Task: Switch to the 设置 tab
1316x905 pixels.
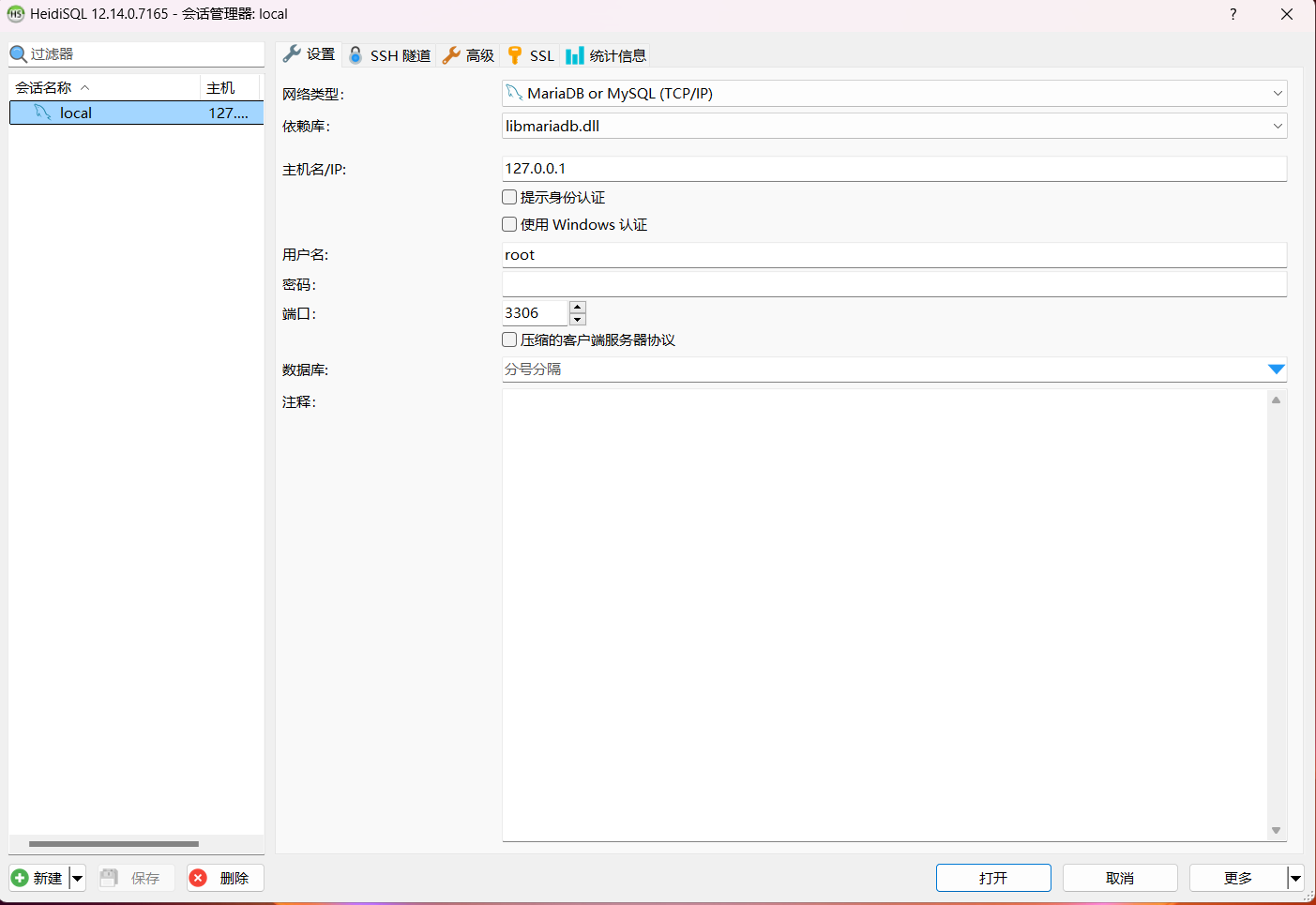Action: (x=309, y=54)
